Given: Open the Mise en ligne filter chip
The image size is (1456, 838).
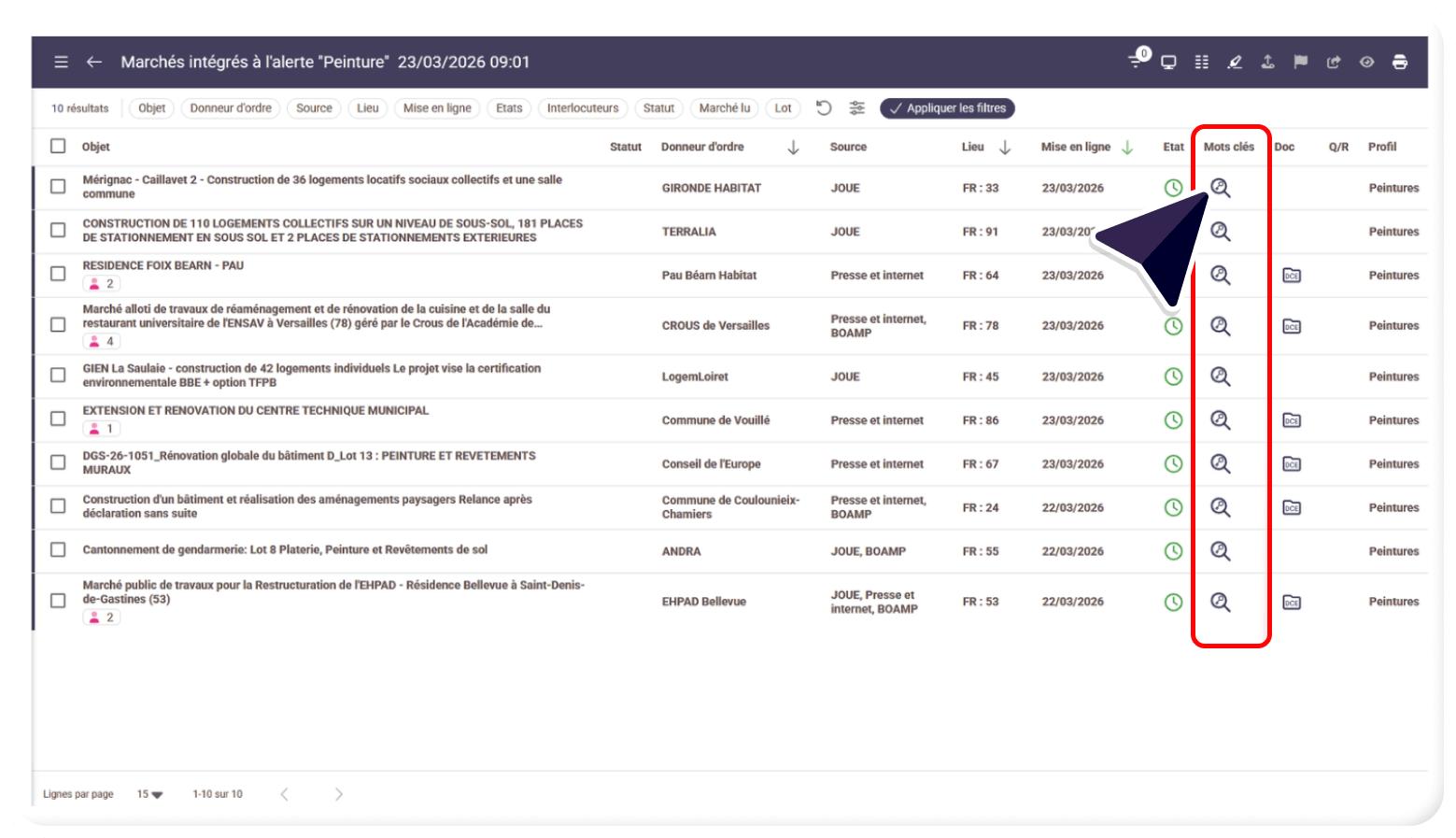Looking at the screenshot, I should (437, 108).
